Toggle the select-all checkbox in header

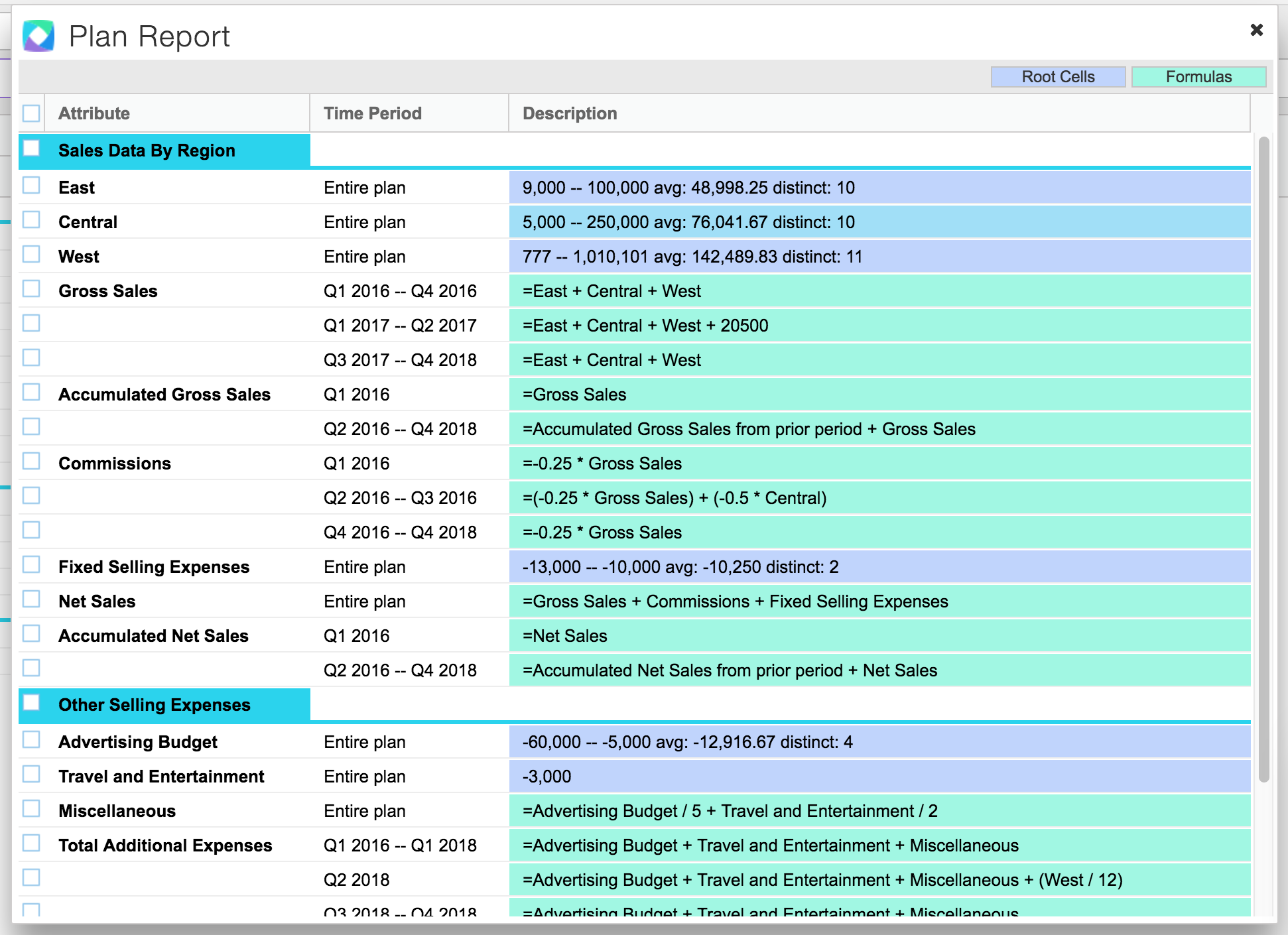pos(31,113)
